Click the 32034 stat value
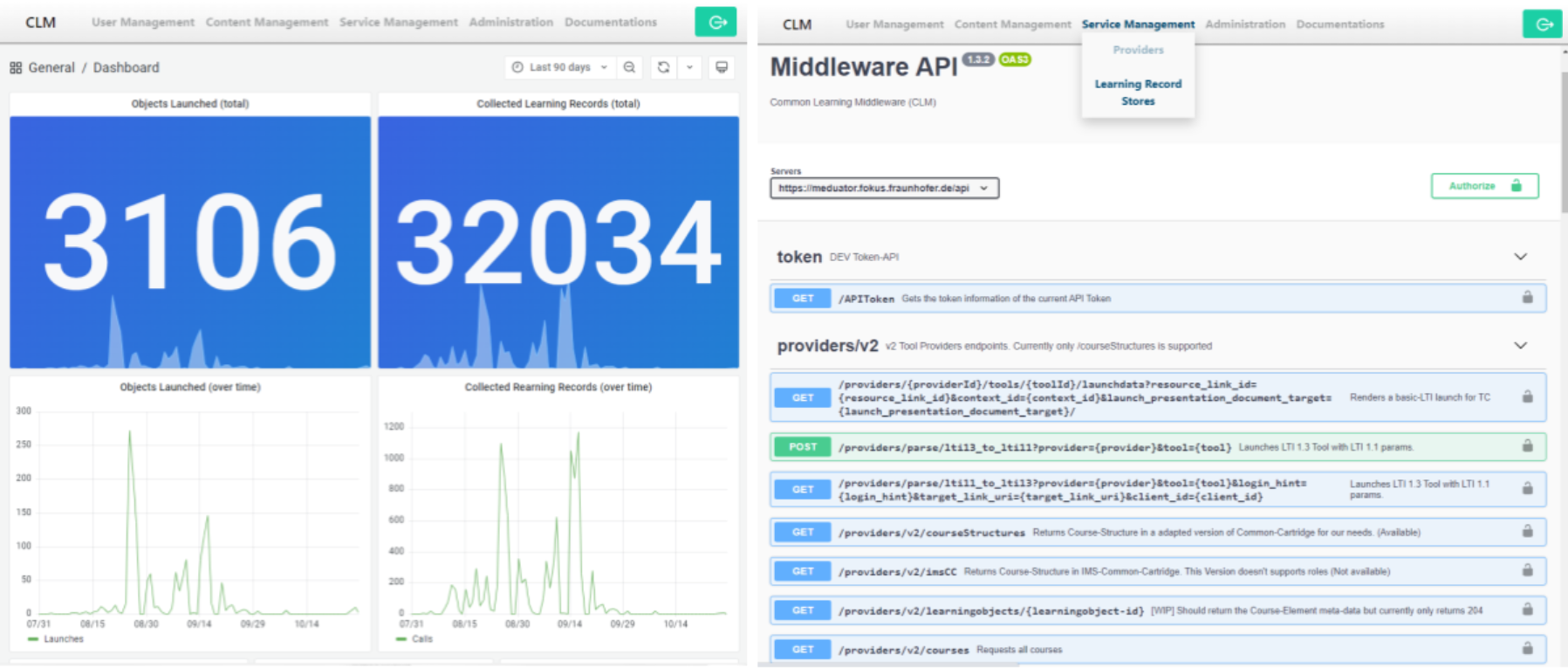 click(x=558, y=242)
